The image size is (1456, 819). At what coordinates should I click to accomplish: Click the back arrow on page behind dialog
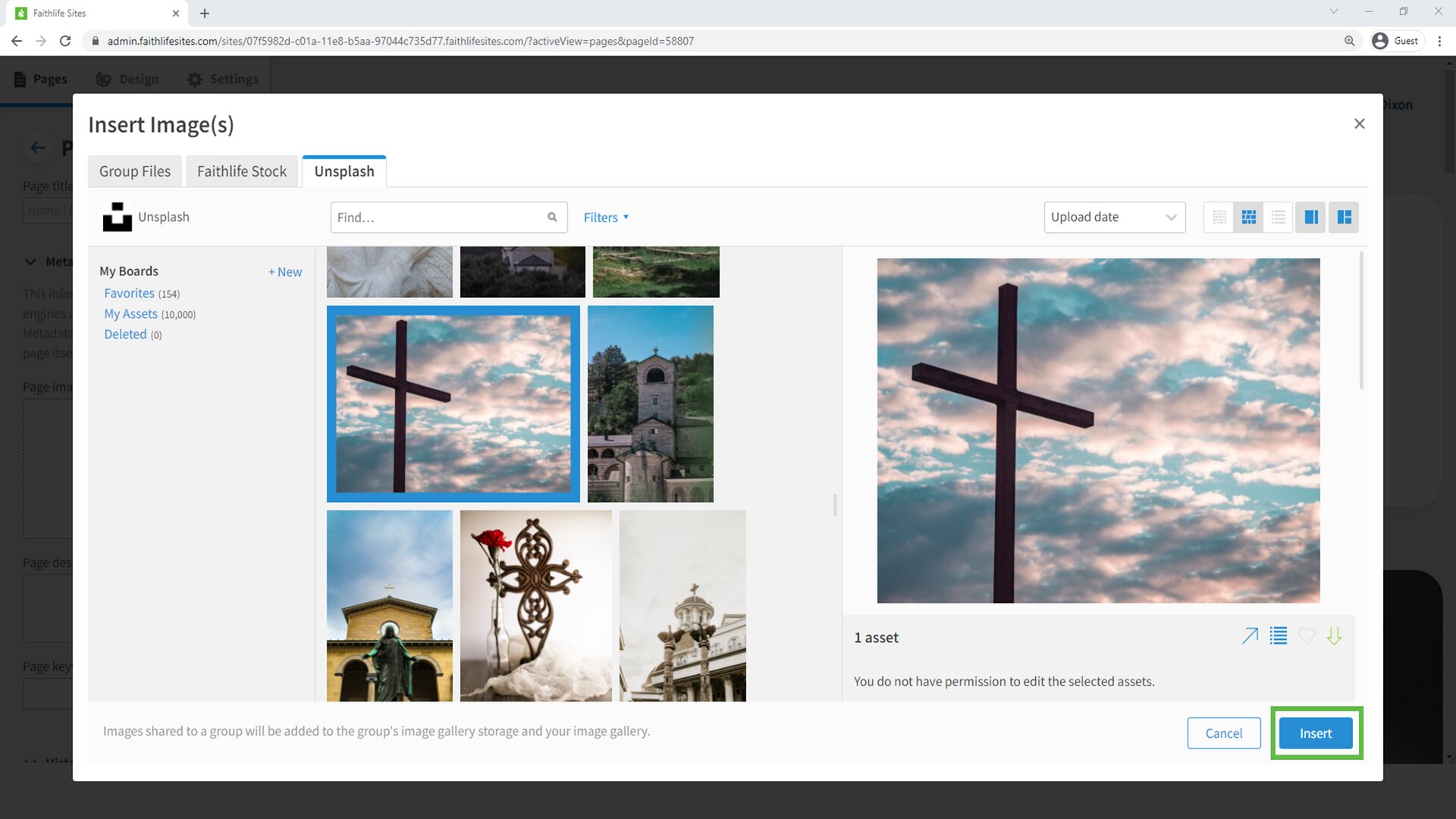click(x=38, y=148)
